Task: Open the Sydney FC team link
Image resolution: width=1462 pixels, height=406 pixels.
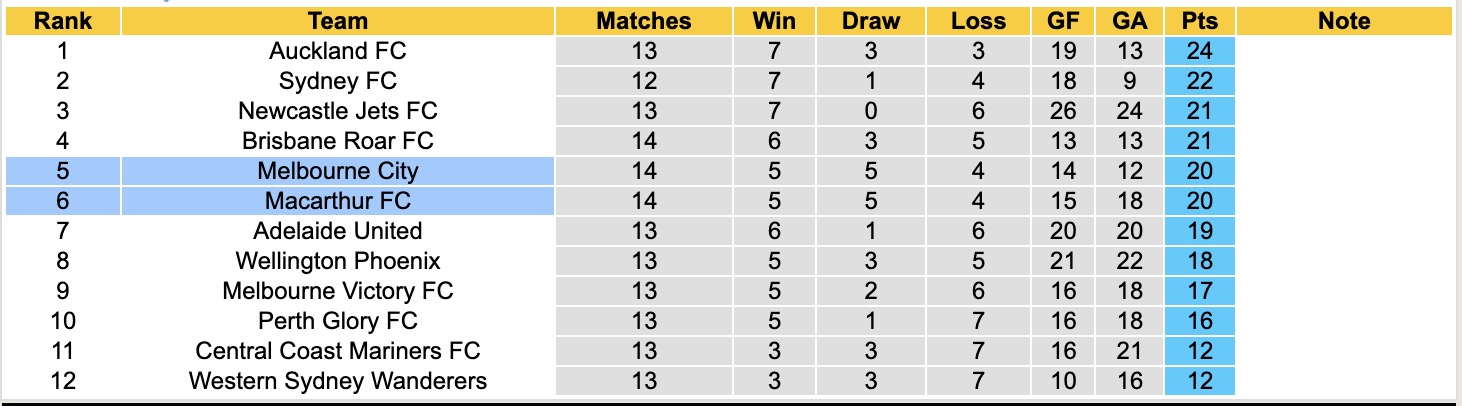Action: 338,81
